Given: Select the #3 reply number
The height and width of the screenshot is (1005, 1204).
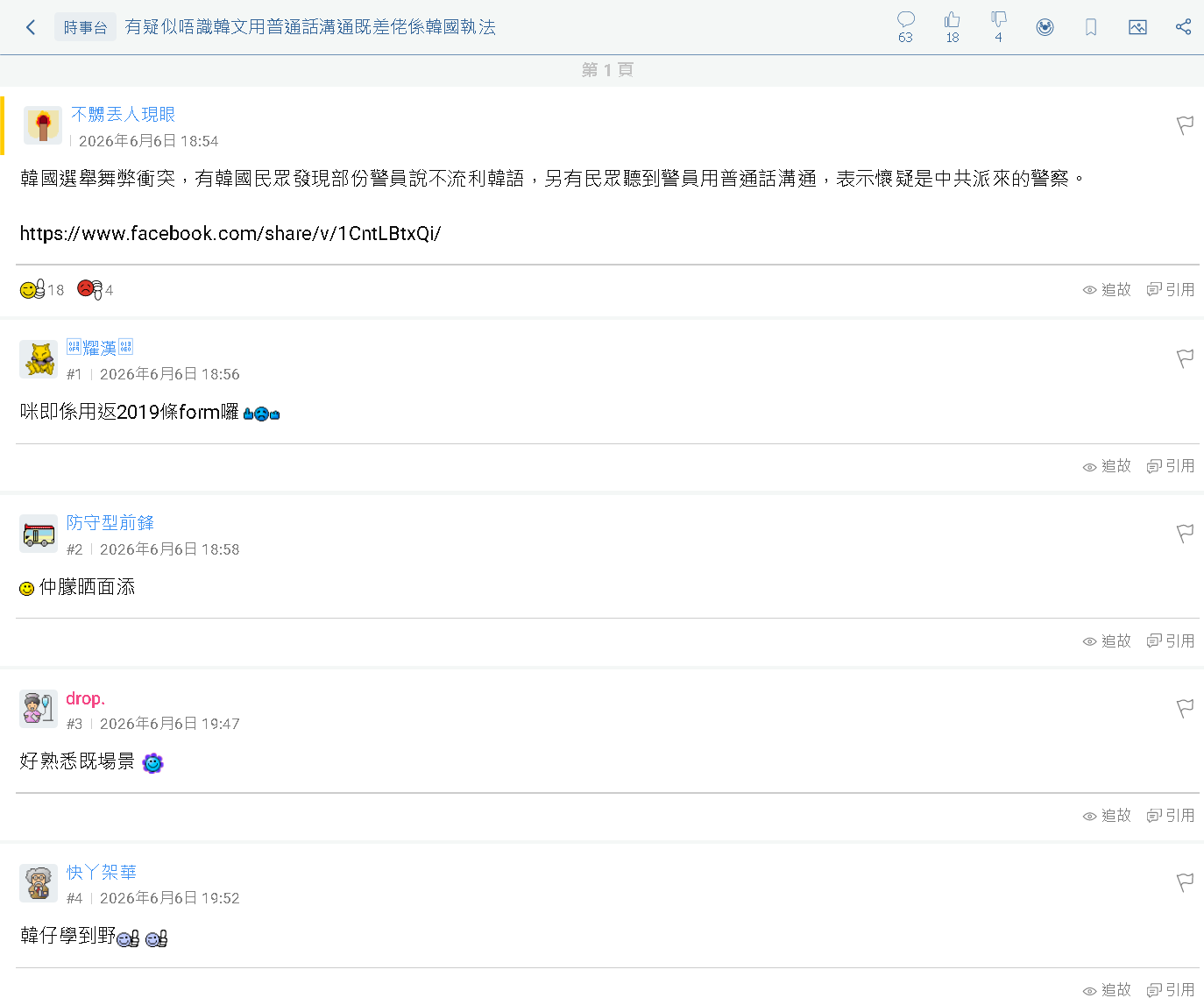Looking at the screenshot, I should tap(74, 724).
